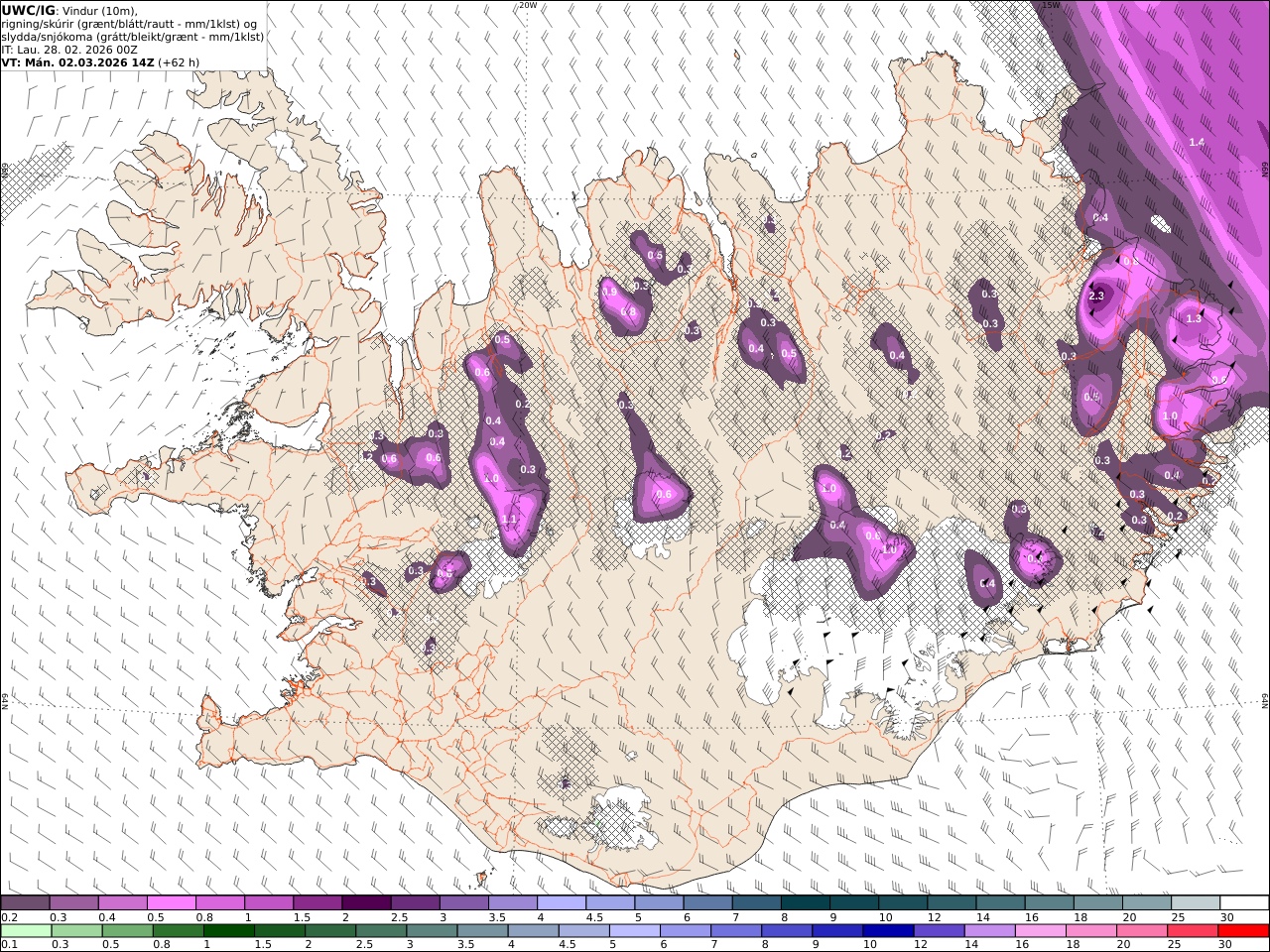
Task: Click the 1.1 precipitation value on the map
Action: click(x=510, y=520)
